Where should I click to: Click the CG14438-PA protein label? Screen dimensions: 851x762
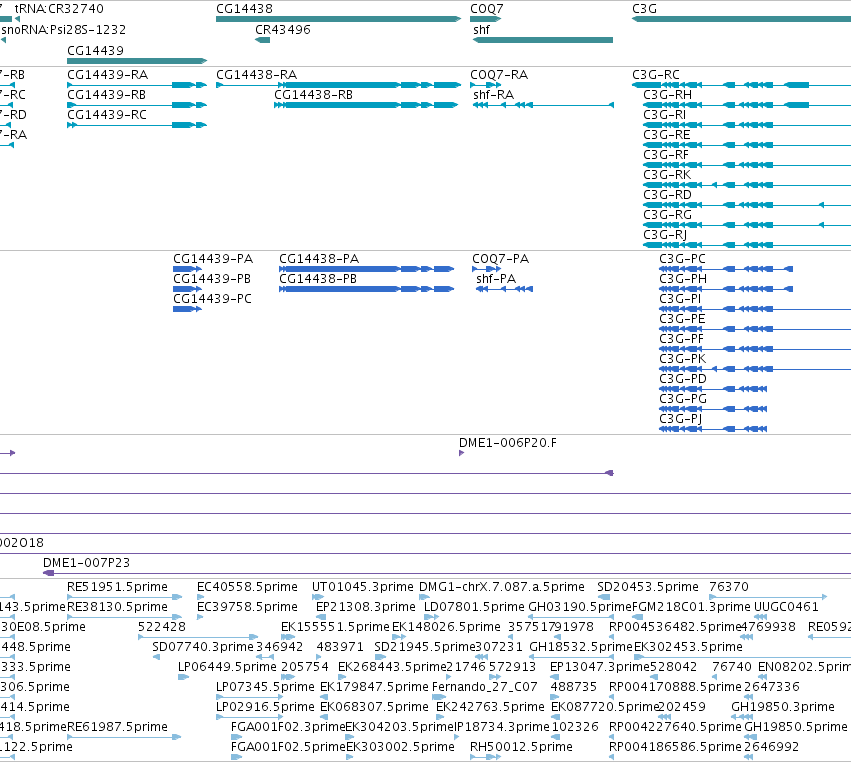point(319,258)
